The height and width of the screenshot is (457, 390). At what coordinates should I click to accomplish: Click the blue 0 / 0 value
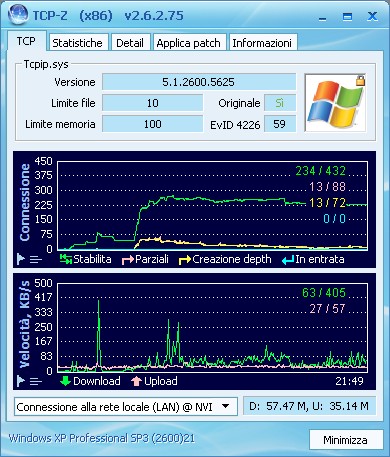334,219
